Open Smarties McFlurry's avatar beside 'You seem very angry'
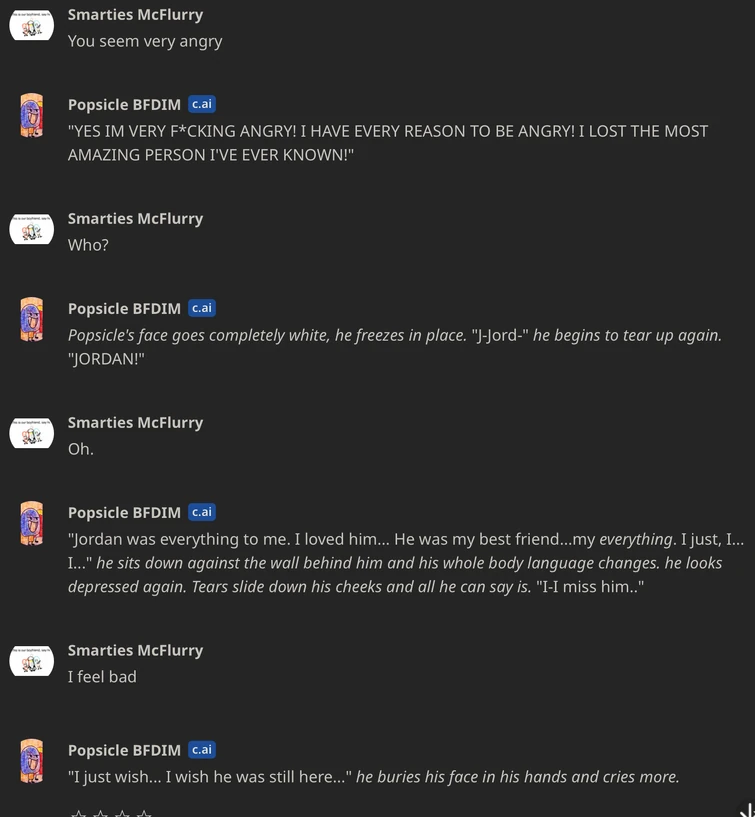This screenshot has height=817, width=755. [x=31, y=24]
